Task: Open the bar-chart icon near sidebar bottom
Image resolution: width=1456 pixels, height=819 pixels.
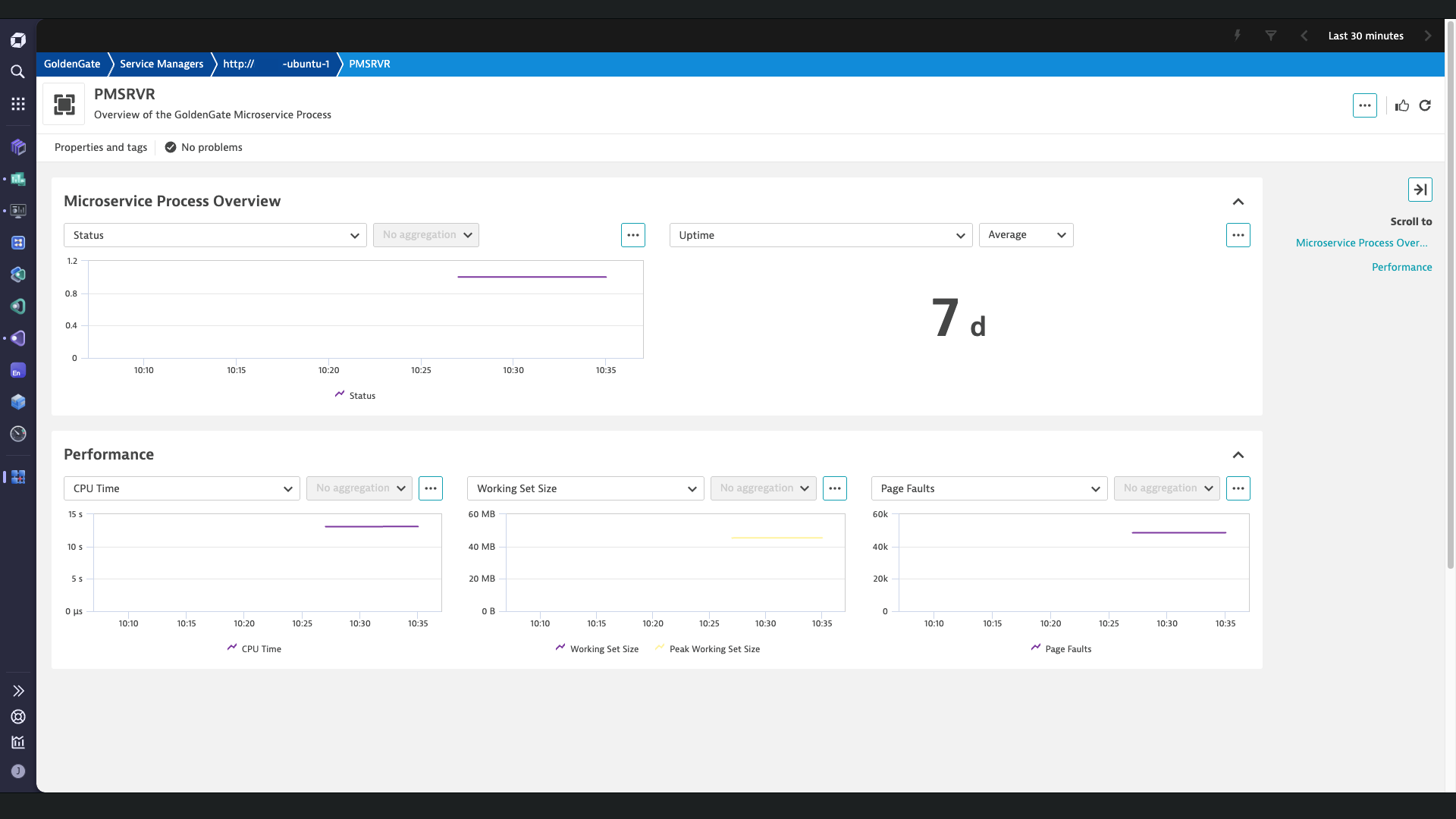Action: coord(18,742)
